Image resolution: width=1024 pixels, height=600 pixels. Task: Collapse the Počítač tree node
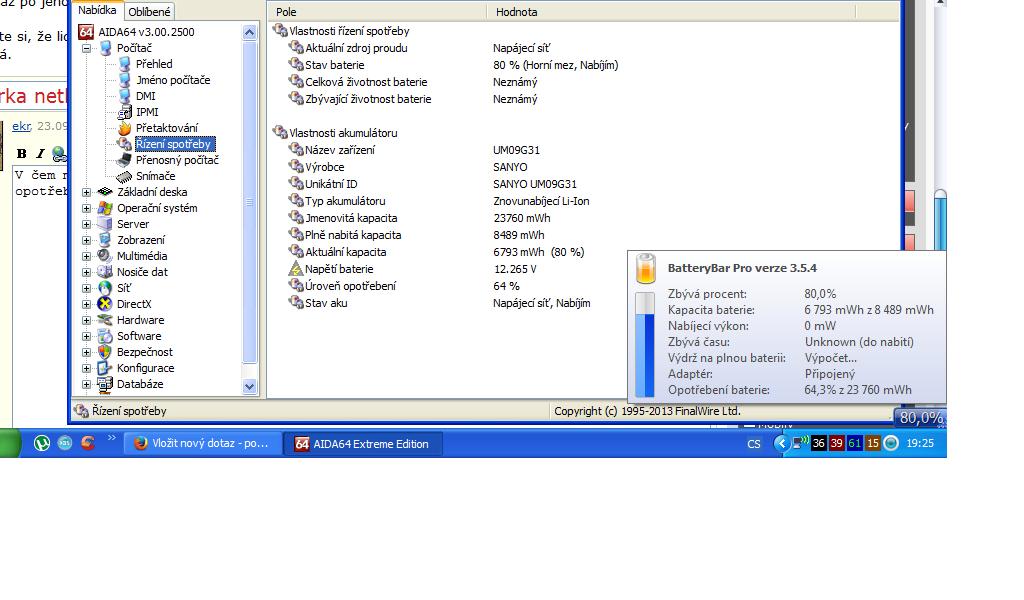pyautogui.click(x=86, y=48)
